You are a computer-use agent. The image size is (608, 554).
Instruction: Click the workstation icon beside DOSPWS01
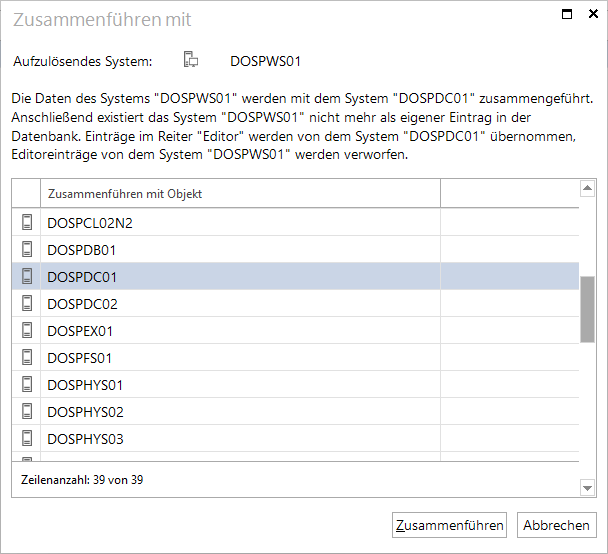pos(191,60)
